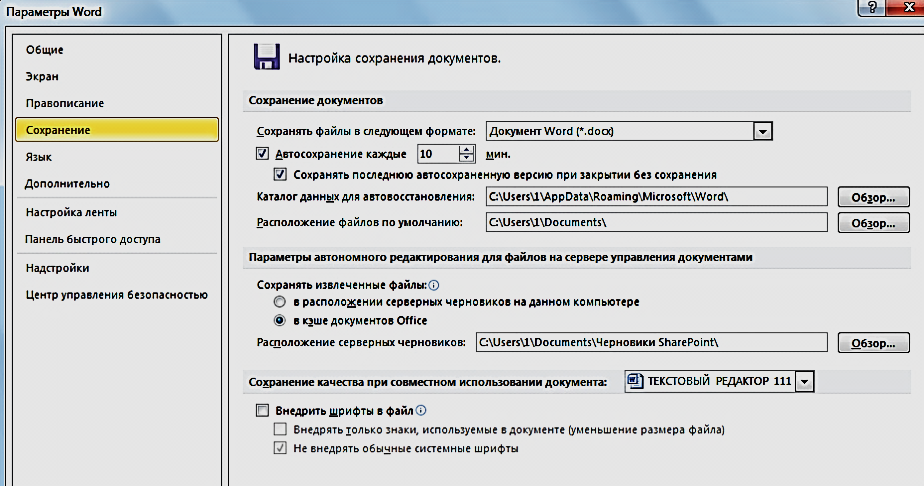Open Центр управления безопасностью

117,295
